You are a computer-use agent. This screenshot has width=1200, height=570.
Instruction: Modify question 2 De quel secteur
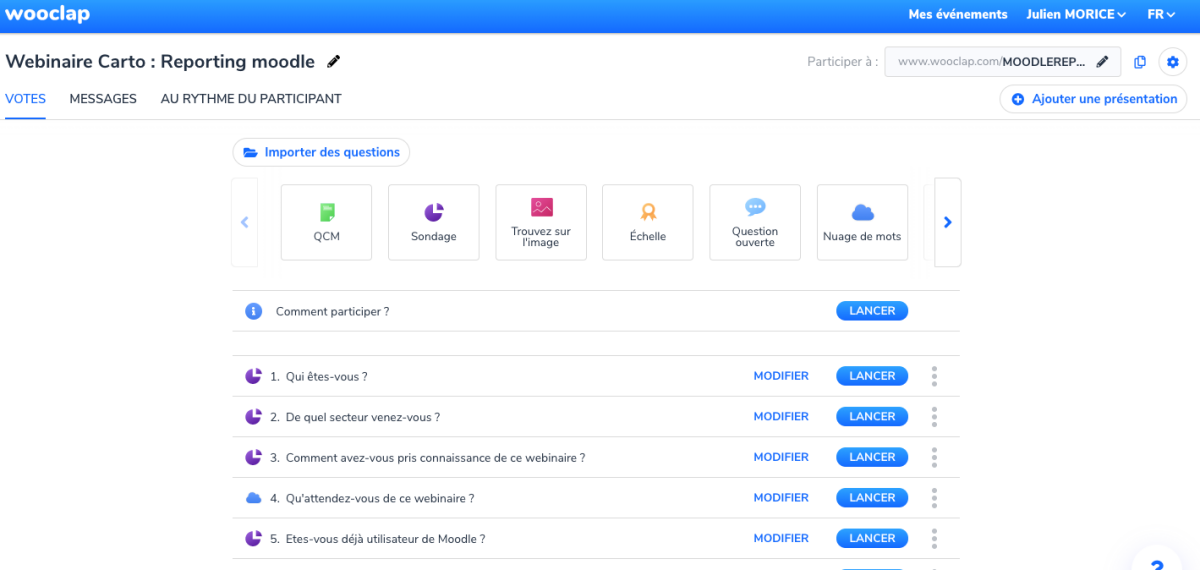[x=781, y=417]
